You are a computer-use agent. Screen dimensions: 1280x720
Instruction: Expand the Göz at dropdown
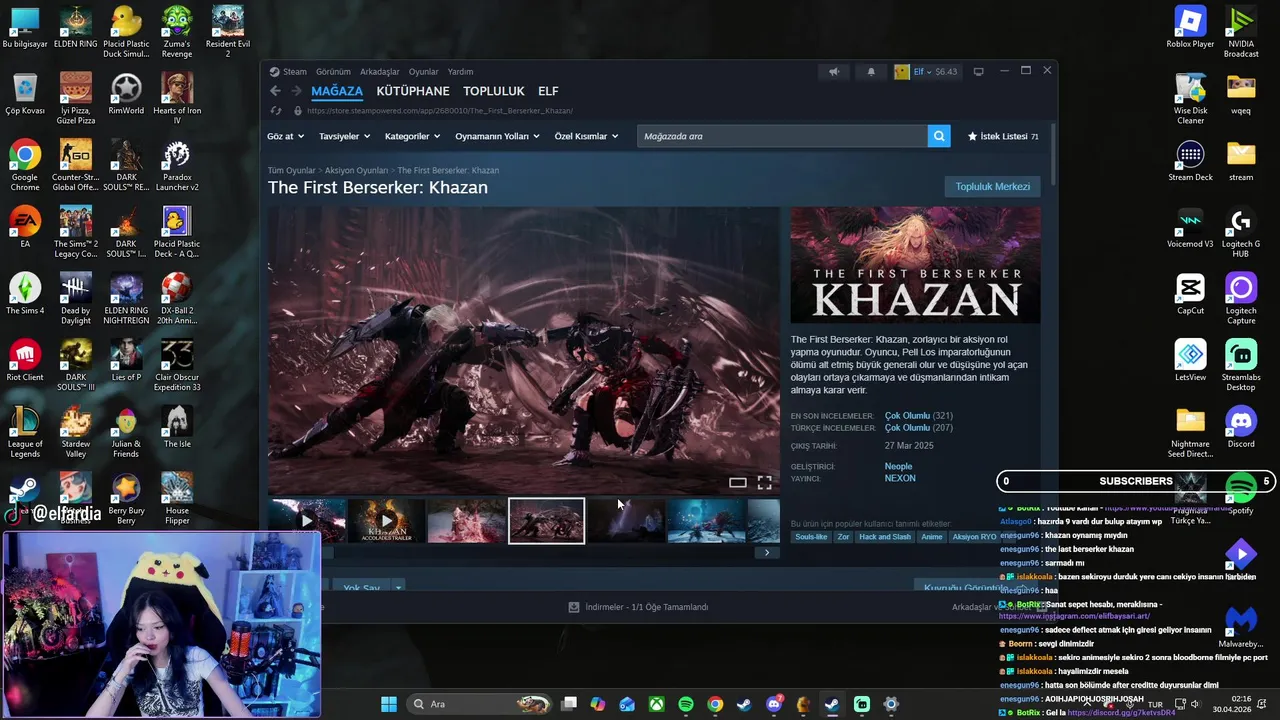click(x=285, y=136)
